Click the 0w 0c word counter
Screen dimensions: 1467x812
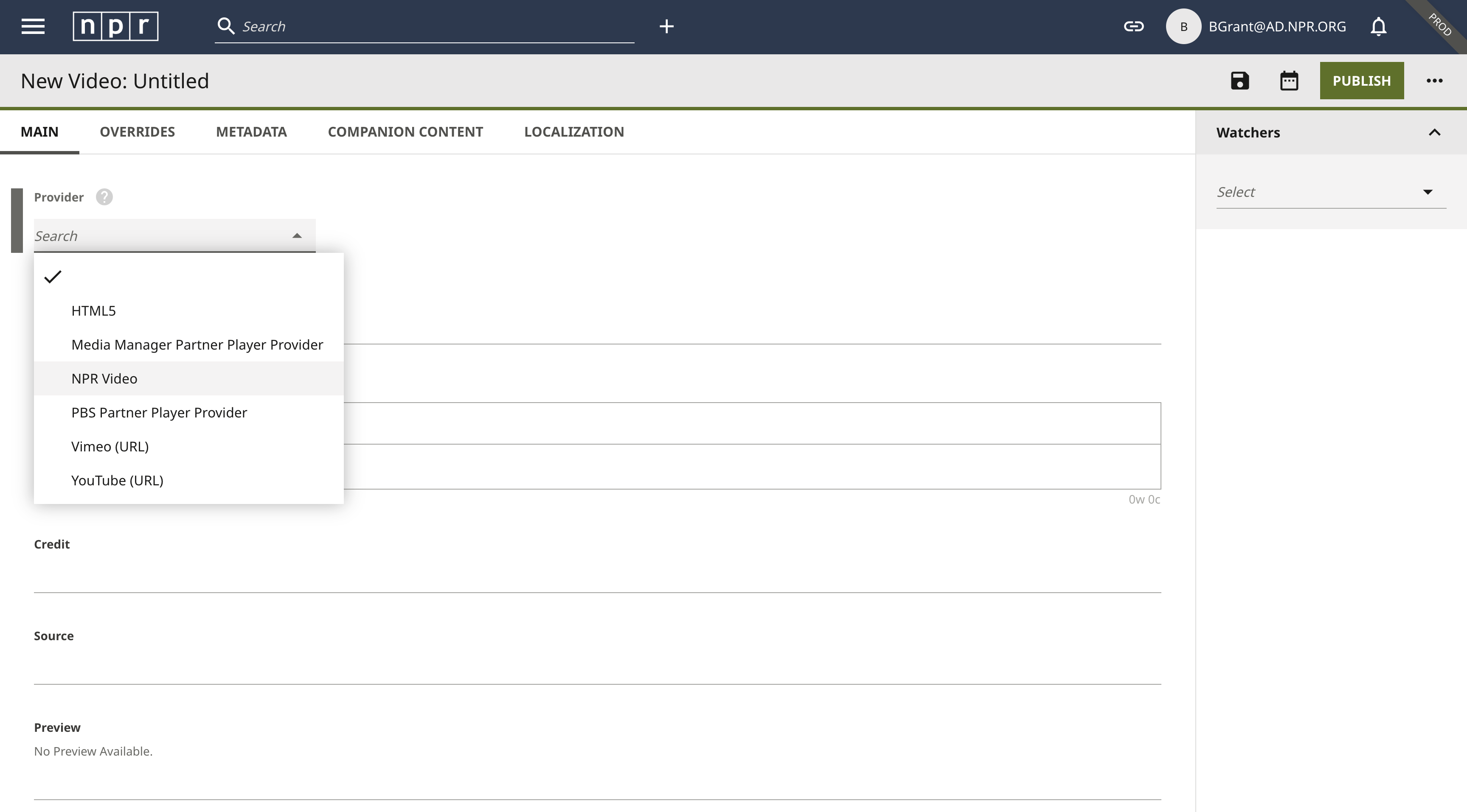tap(1144, 499)
